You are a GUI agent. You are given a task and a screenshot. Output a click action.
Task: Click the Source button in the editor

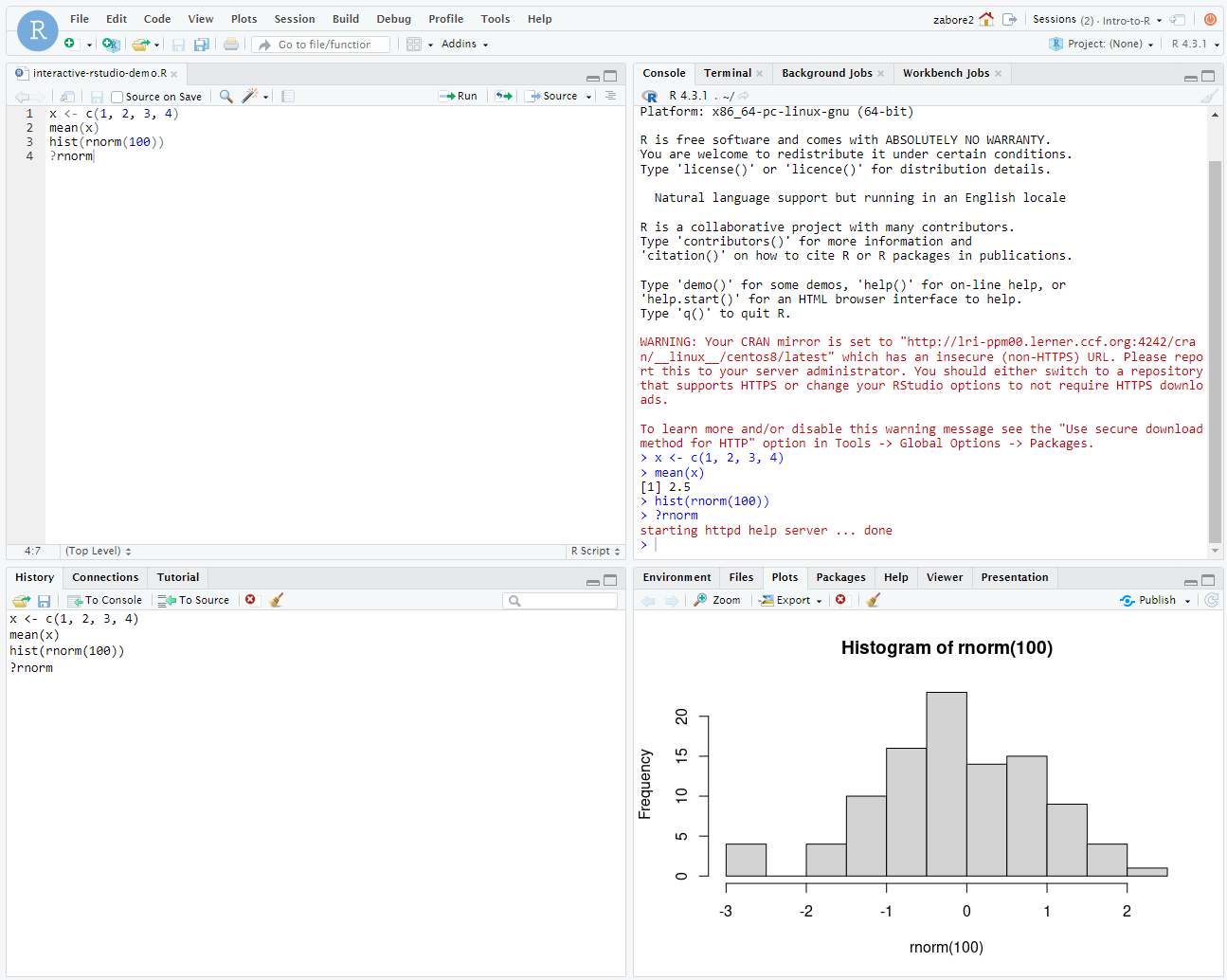click(x=551, y=96)
